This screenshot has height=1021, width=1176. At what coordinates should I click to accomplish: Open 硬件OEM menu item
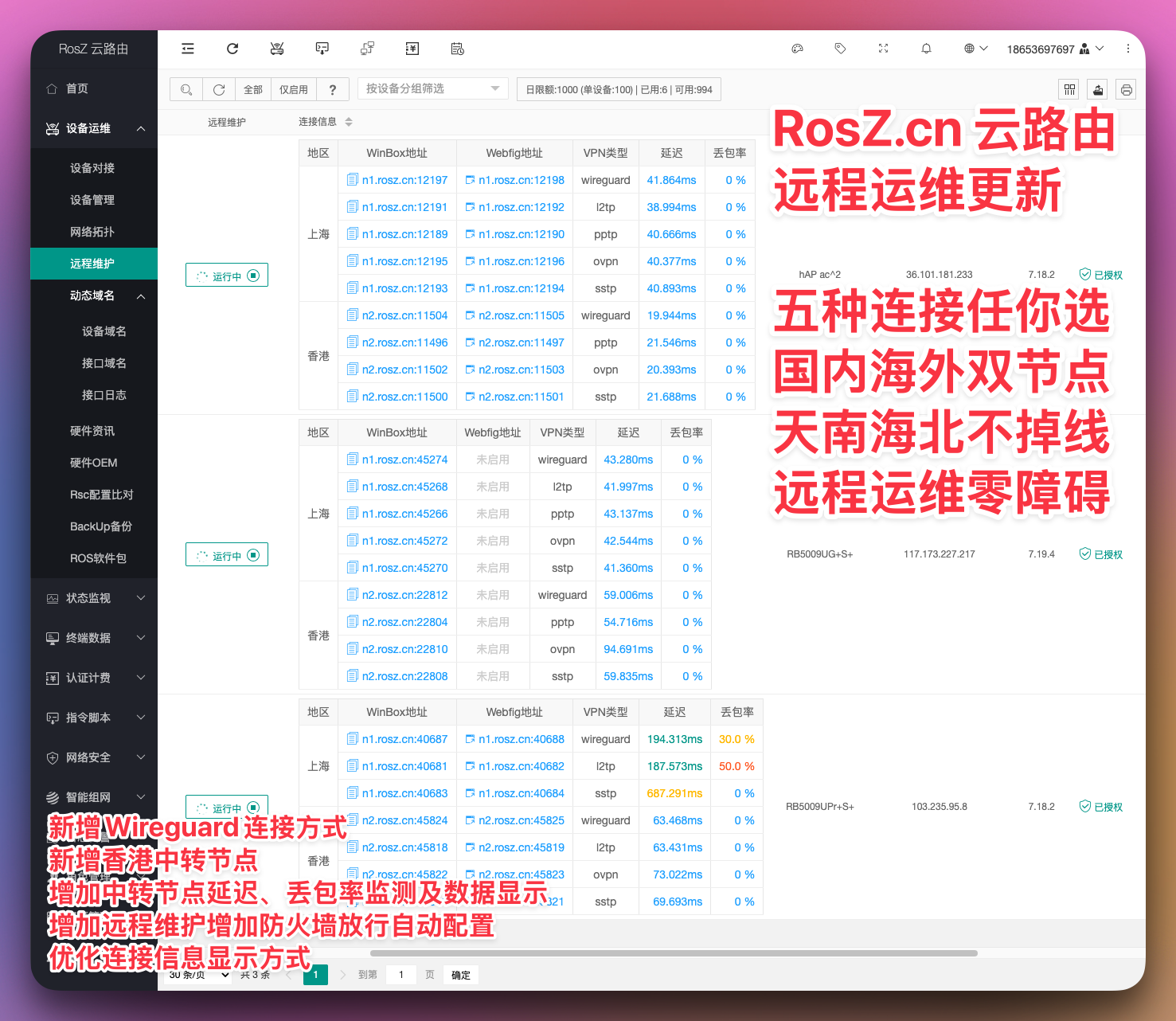[x=94, y=463]
